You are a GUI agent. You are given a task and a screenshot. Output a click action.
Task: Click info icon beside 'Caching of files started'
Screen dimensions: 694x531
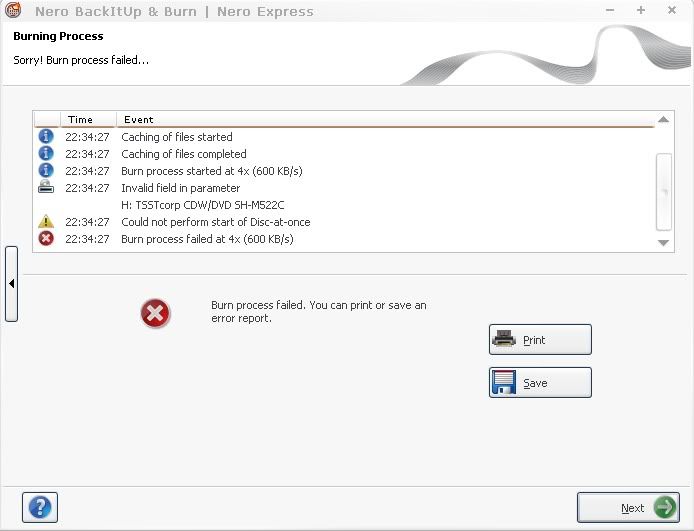[46, 136]
